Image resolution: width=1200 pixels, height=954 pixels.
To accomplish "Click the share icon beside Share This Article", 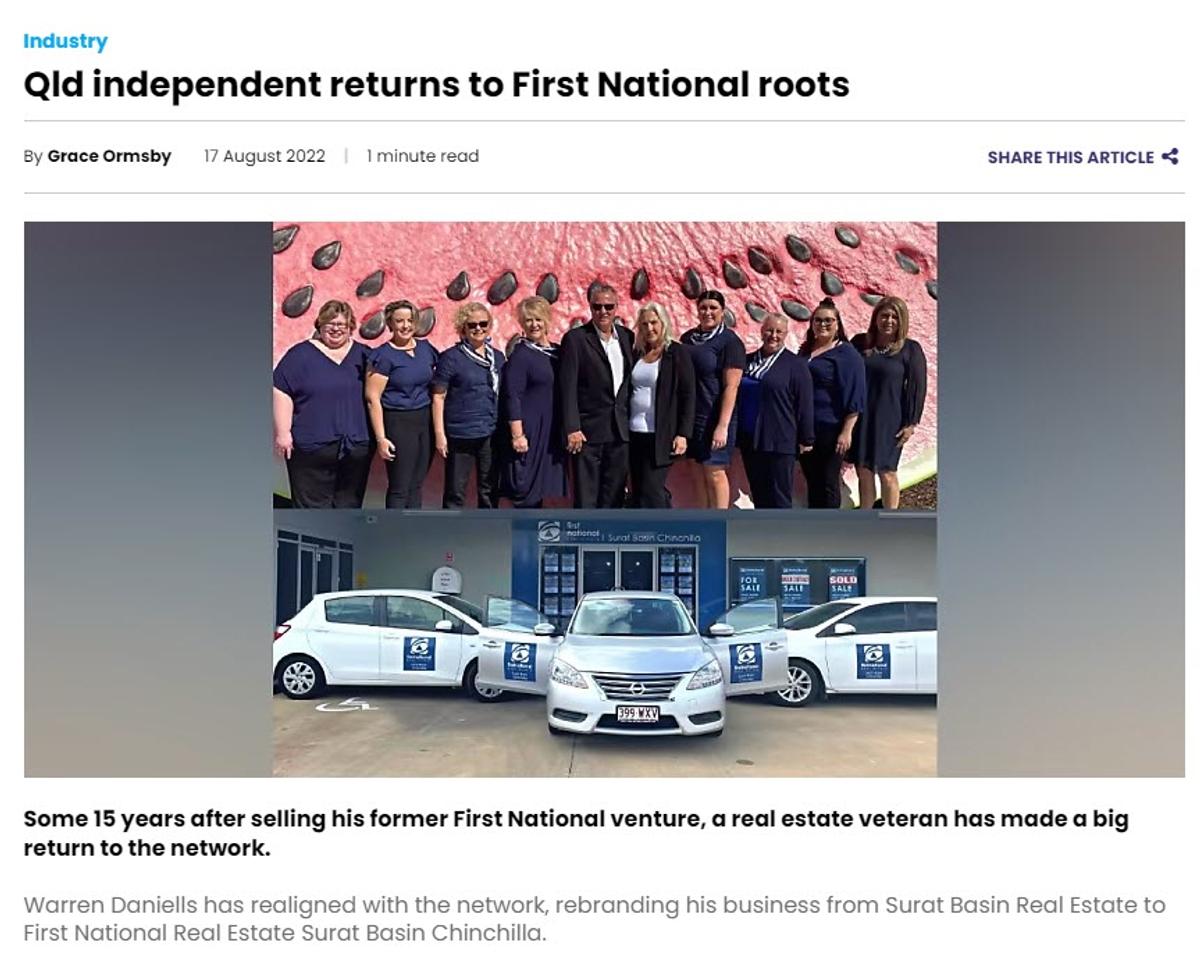I will (1170, 157).
